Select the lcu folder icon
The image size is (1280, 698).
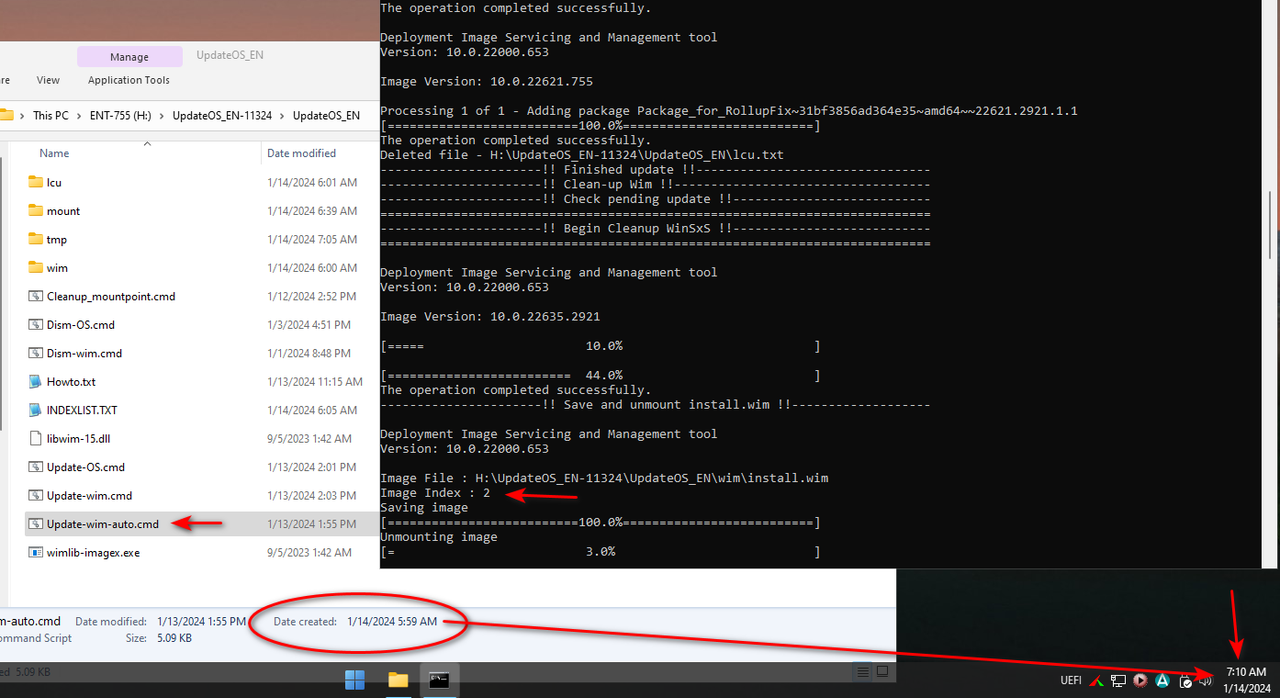36,183
